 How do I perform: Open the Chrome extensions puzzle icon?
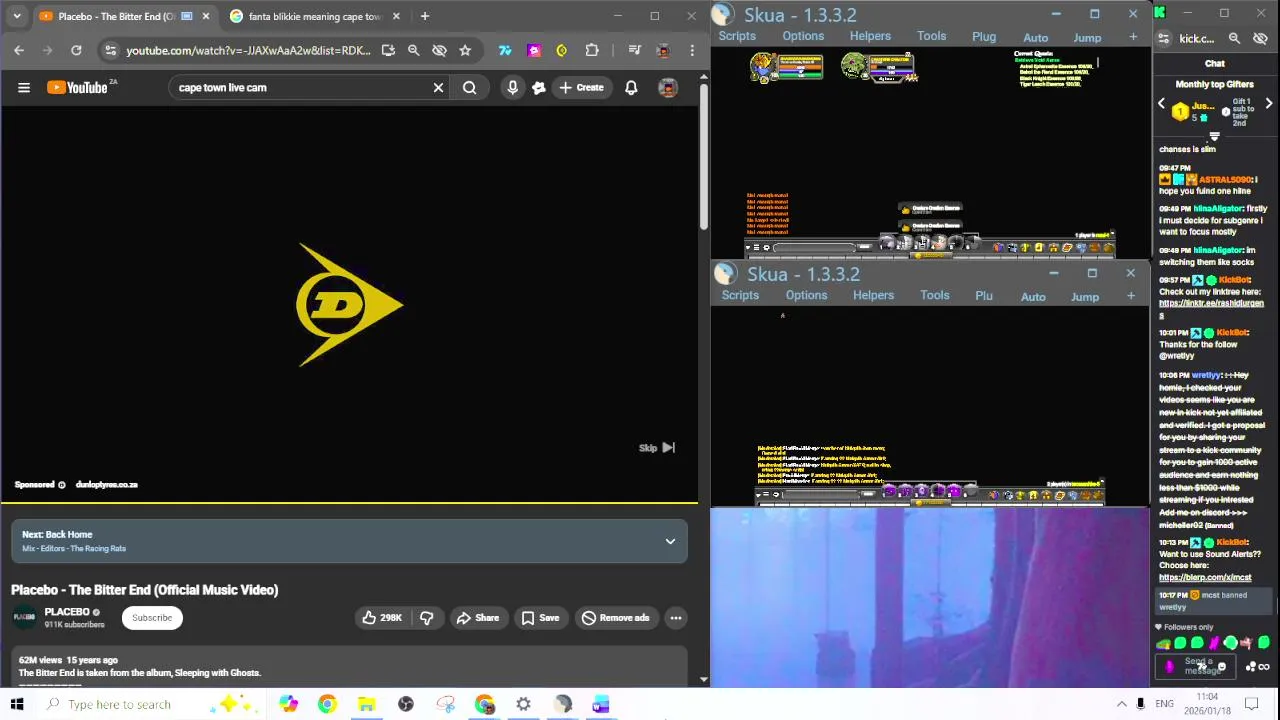pos(592,50)
